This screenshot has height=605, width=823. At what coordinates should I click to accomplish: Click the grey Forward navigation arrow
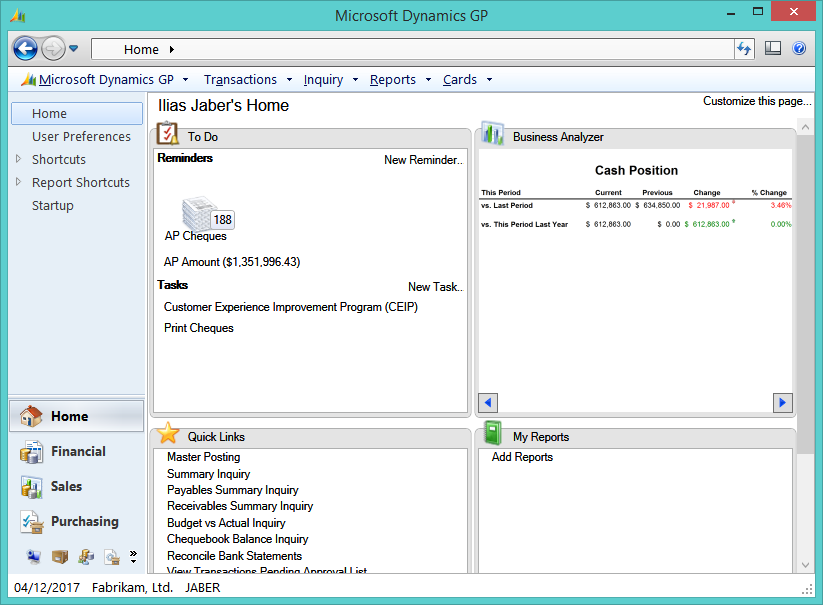coord(53,49)
